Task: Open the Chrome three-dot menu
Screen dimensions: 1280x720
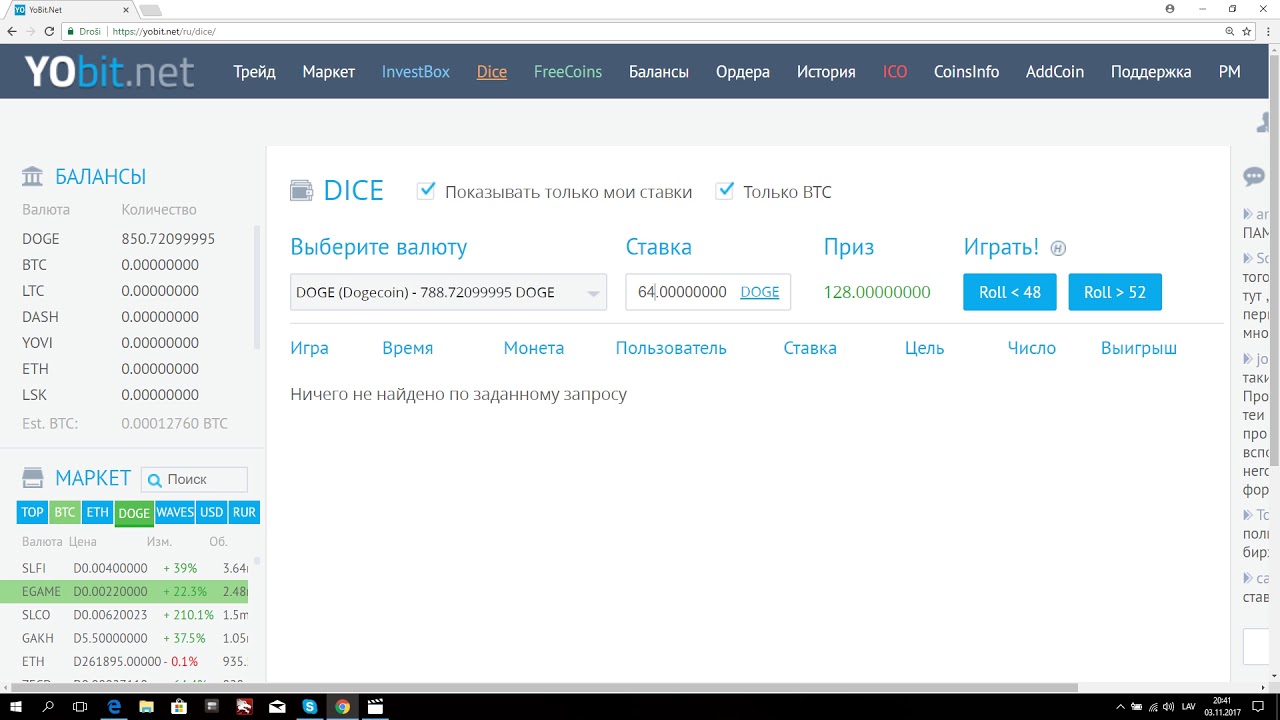Action: (1268, 31)
